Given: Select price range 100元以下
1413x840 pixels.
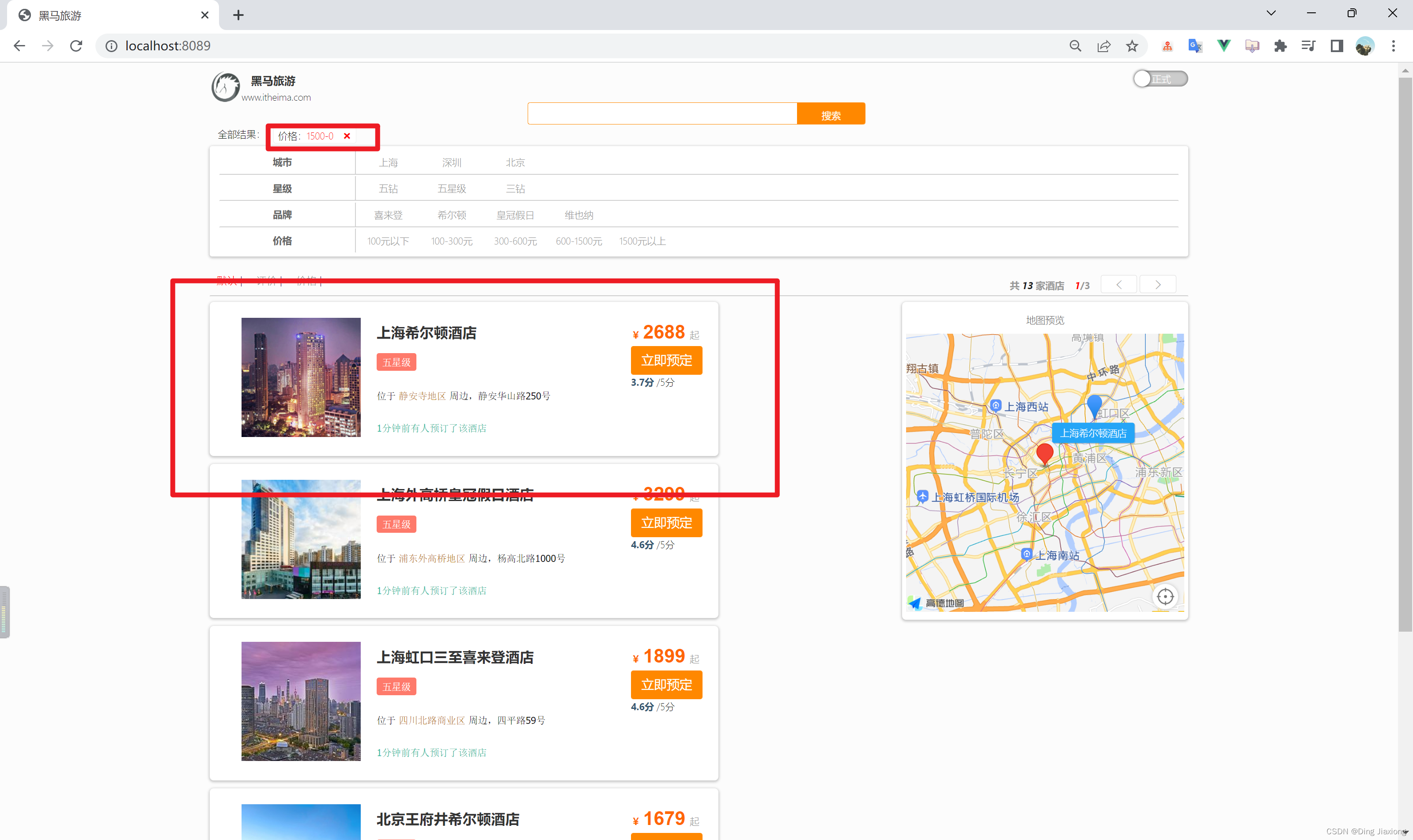Looking at the screenshot, I should coord(388,241).
